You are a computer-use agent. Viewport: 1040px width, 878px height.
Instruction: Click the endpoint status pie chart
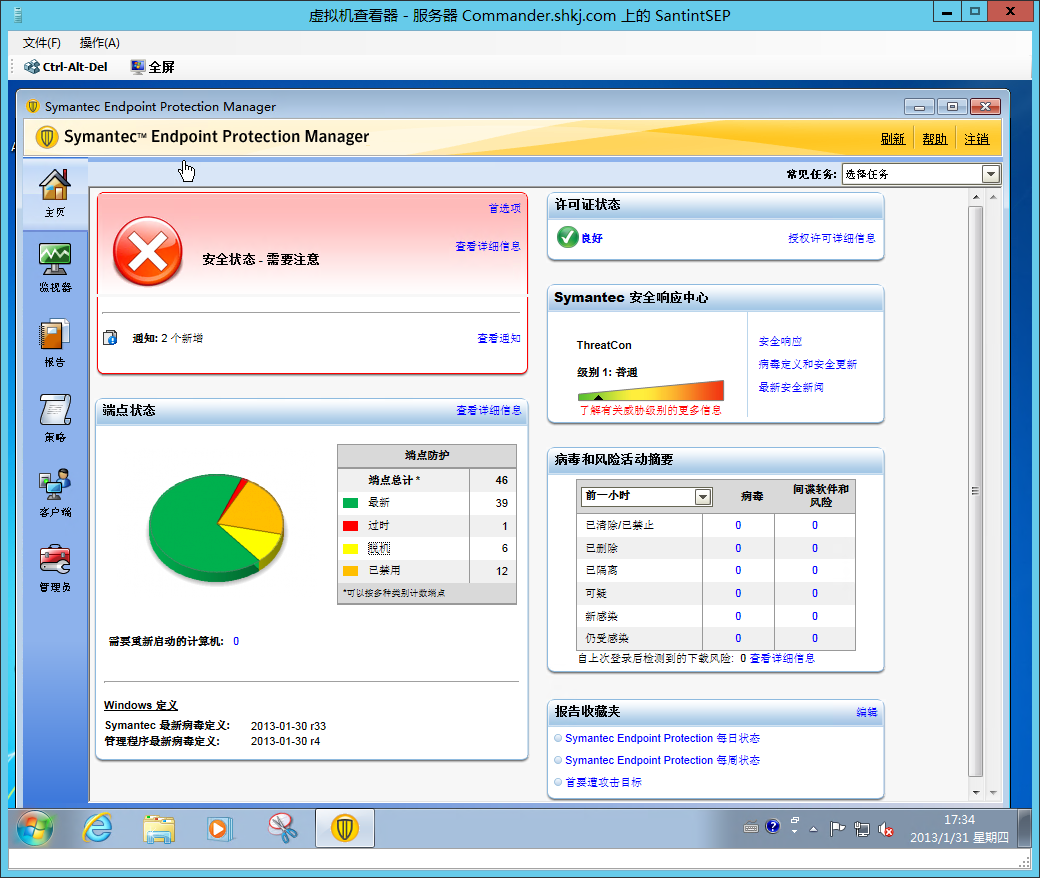216,529
